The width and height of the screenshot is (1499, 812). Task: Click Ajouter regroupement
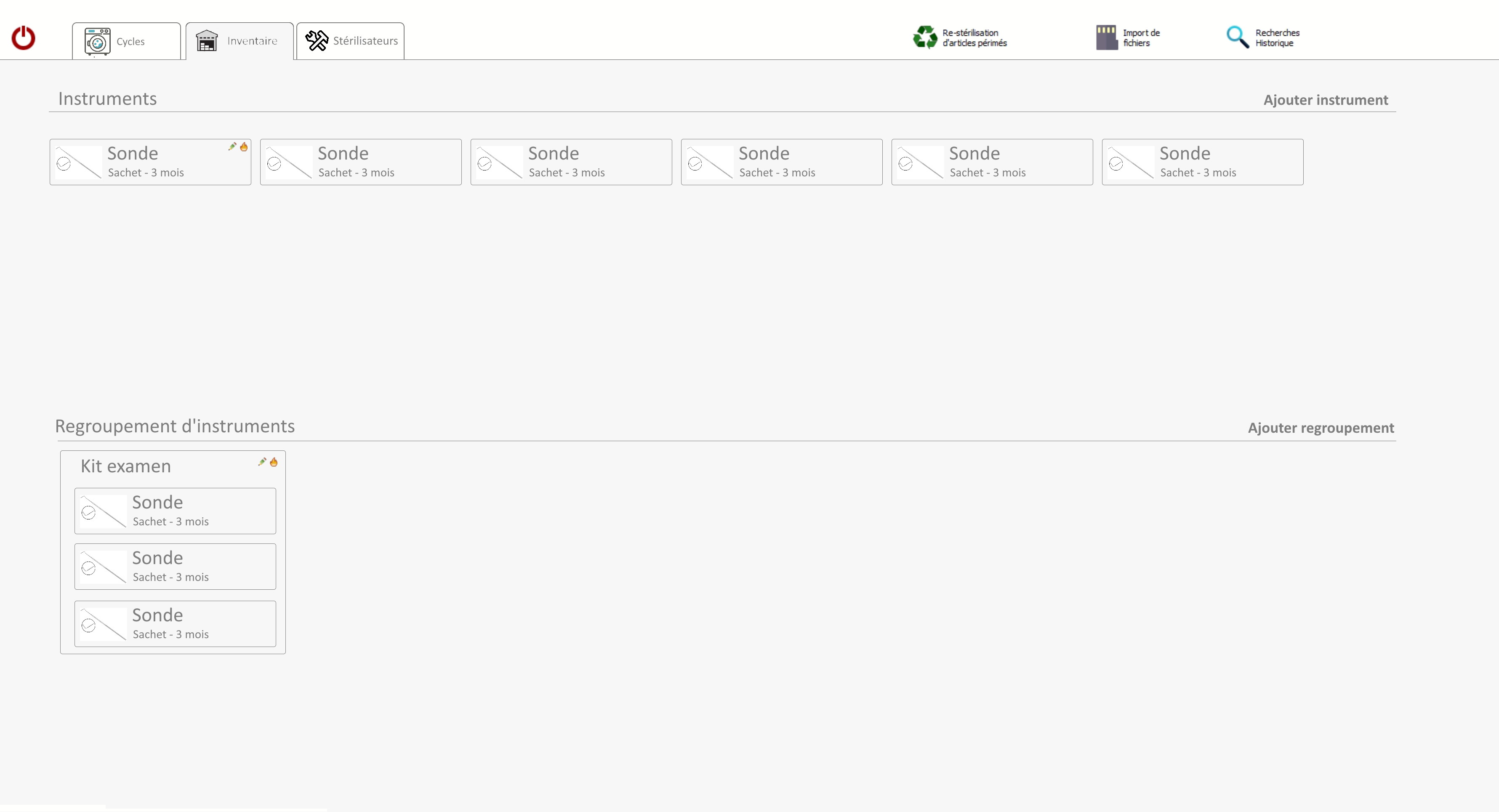click(1321, 428)
